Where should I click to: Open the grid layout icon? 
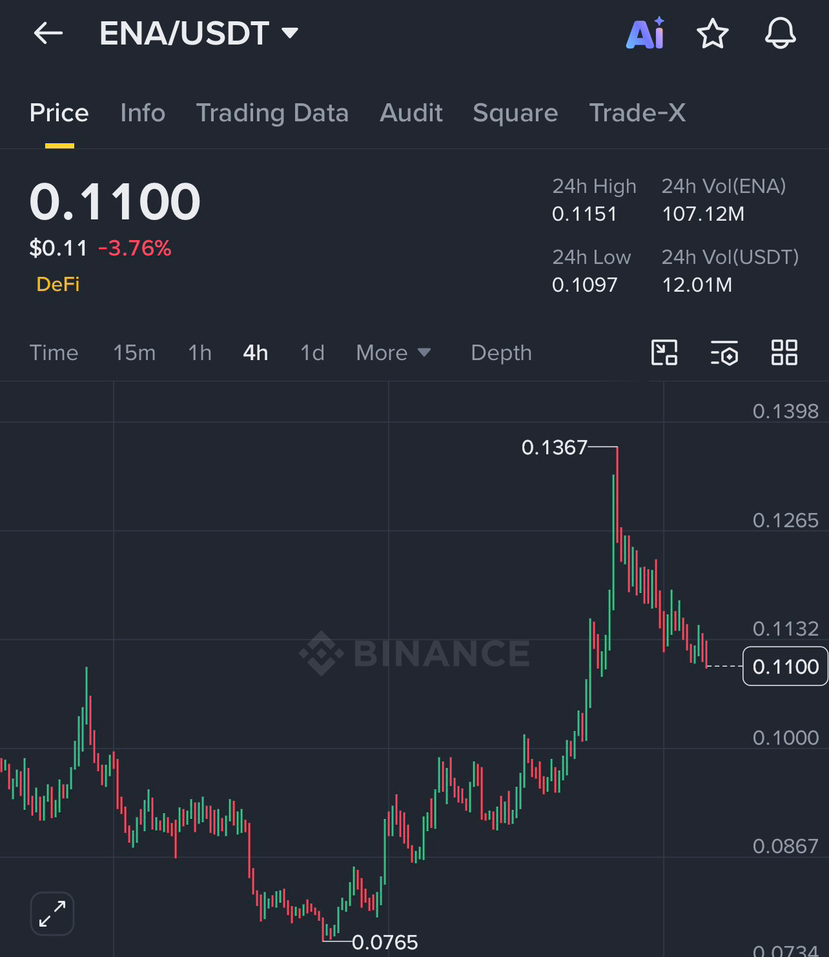click(784, 352)
